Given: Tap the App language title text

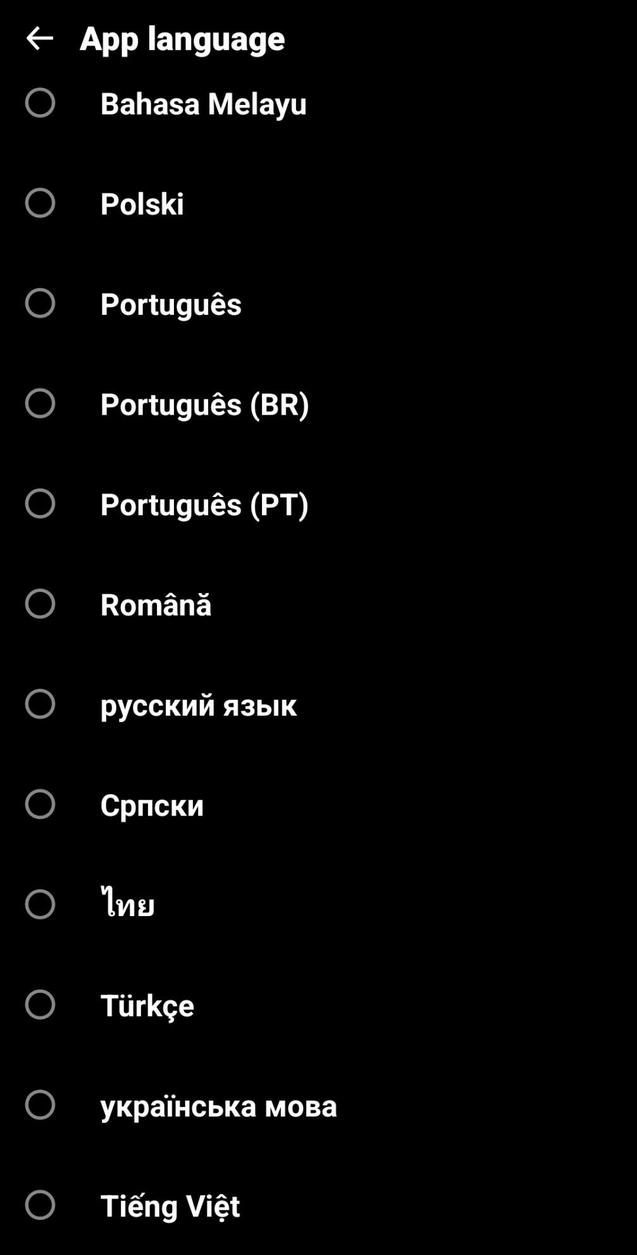Looking at the screenshot, I should pos(183,38).
